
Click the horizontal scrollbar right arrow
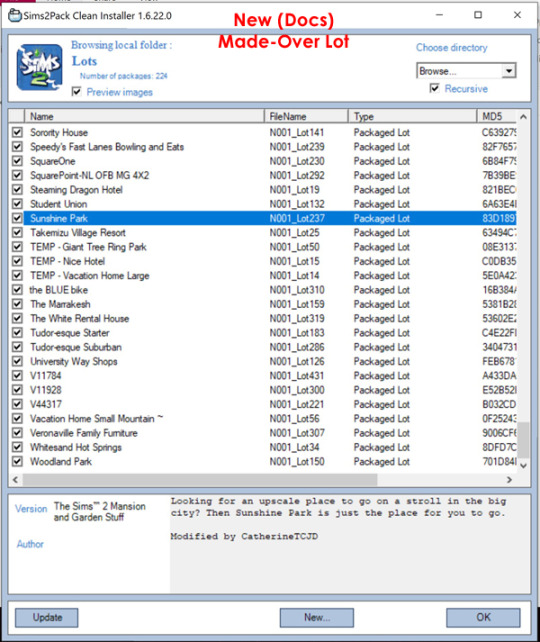coord(509,479)
